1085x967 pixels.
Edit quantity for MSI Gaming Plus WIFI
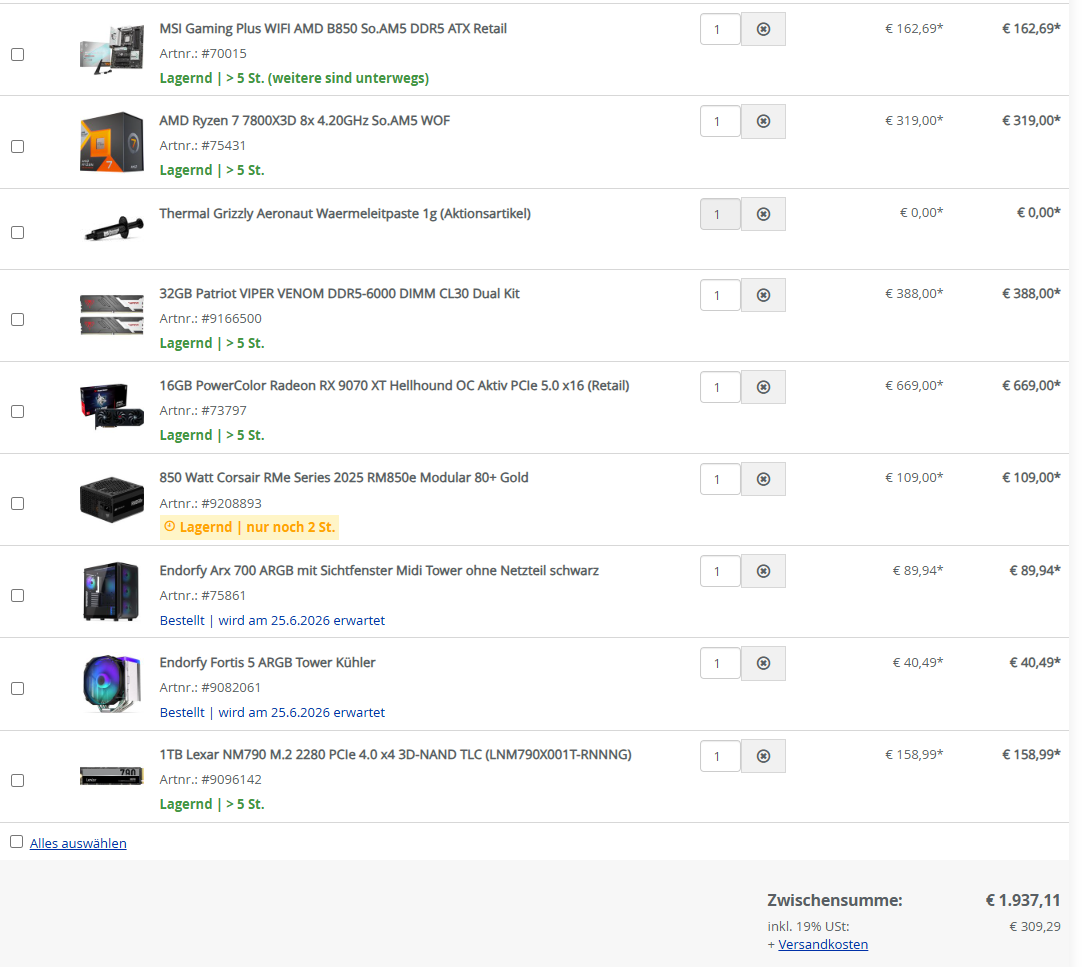tap(720, 29)
